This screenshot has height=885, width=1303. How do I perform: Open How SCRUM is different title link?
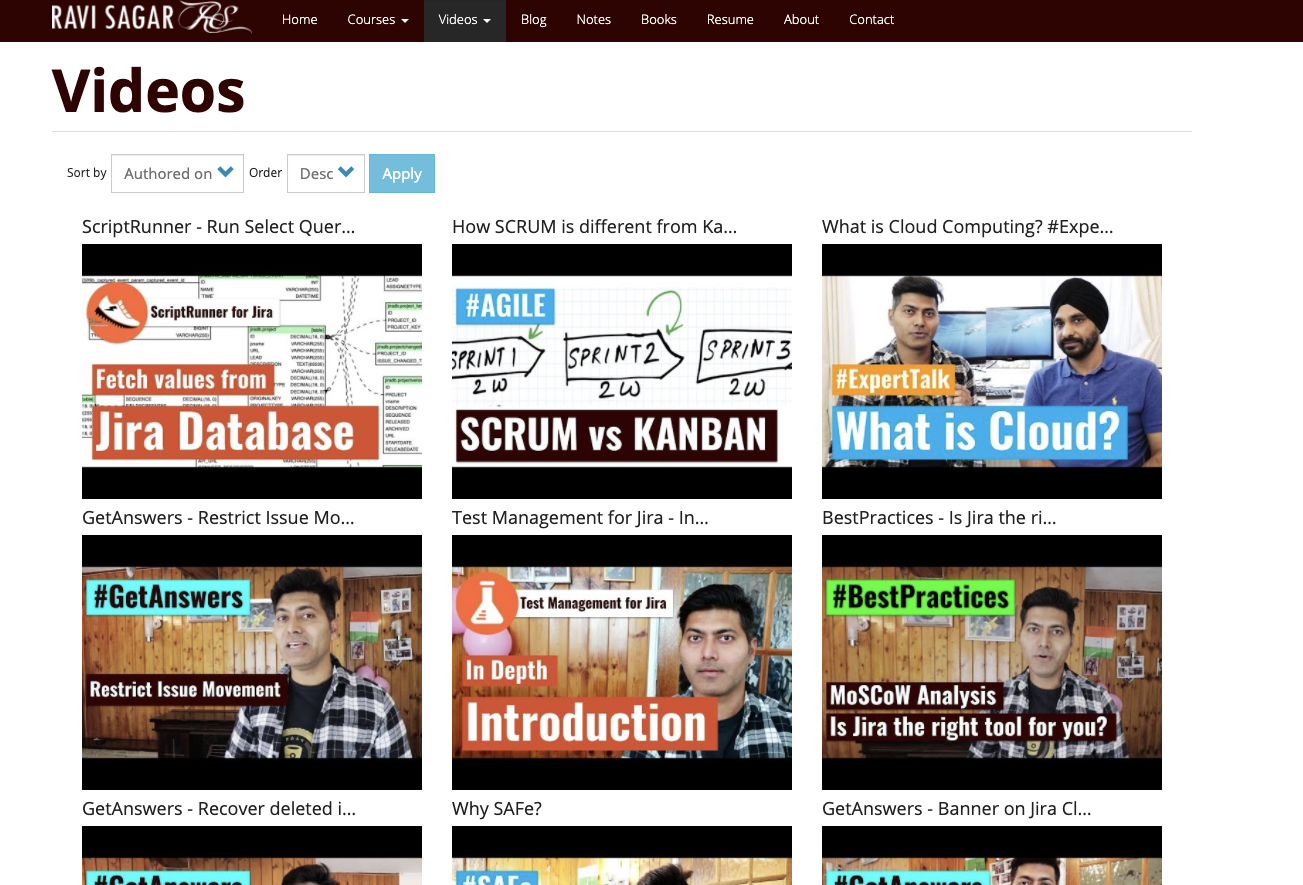(x=594, y=227)
